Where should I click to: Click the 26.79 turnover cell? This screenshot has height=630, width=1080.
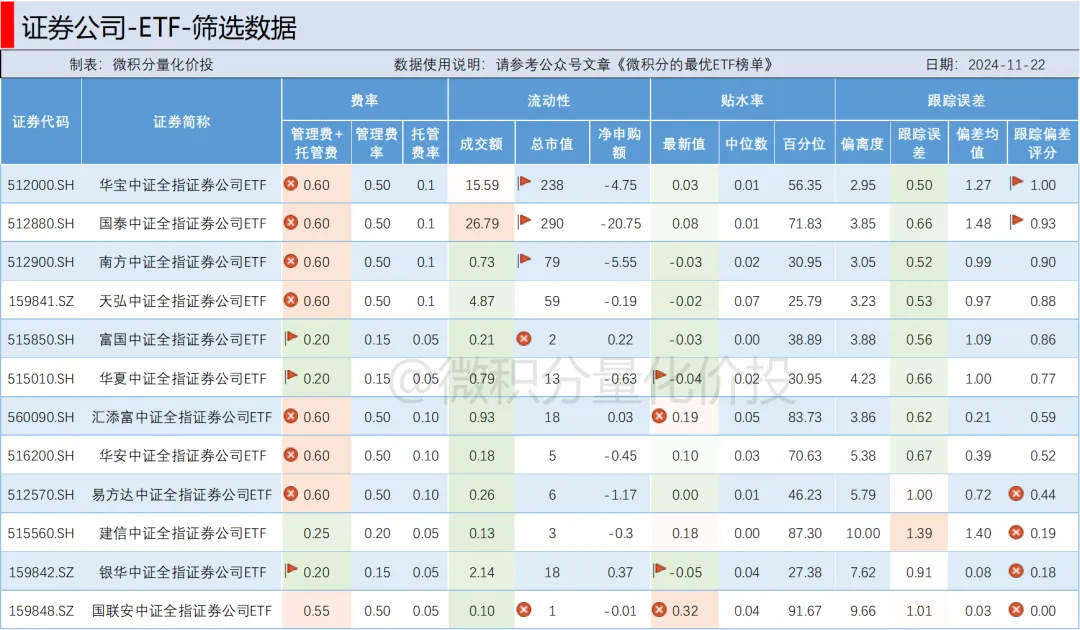[481, 223]
